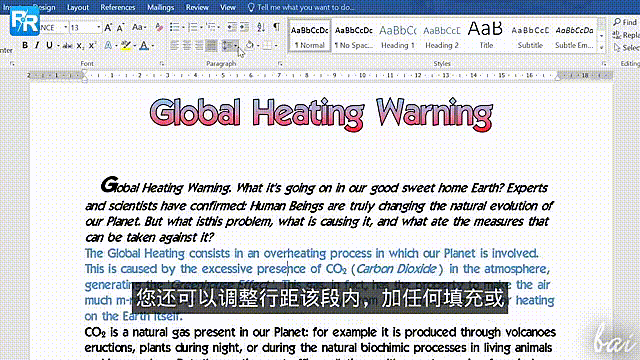The image size is (640, 360).
Task: Enable justify alignment
Action: coord(211,45)
